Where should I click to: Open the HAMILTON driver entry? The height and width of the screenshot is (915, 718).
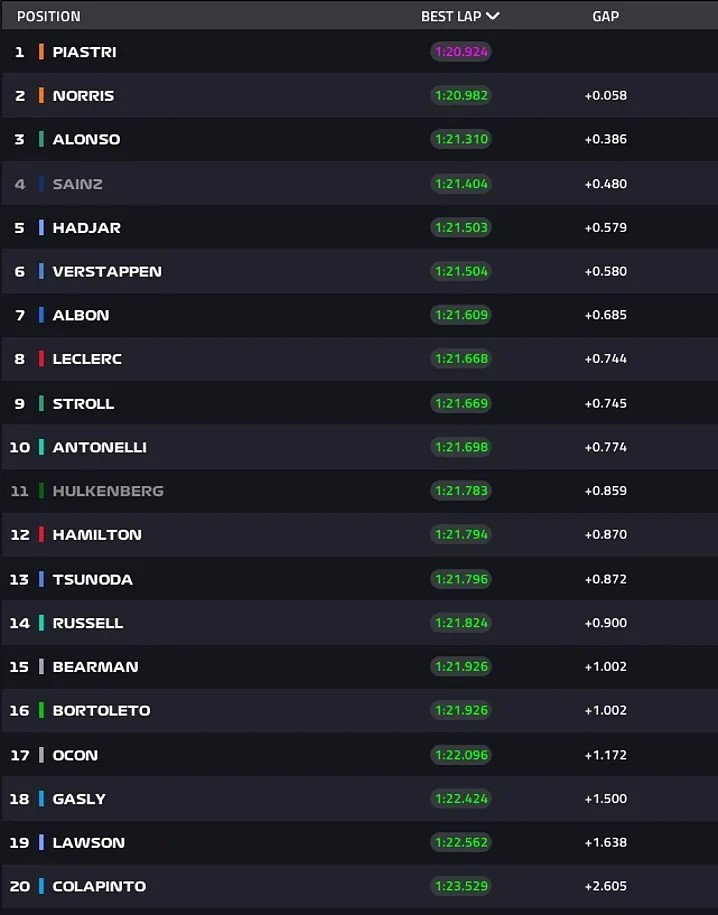point(97,535)
